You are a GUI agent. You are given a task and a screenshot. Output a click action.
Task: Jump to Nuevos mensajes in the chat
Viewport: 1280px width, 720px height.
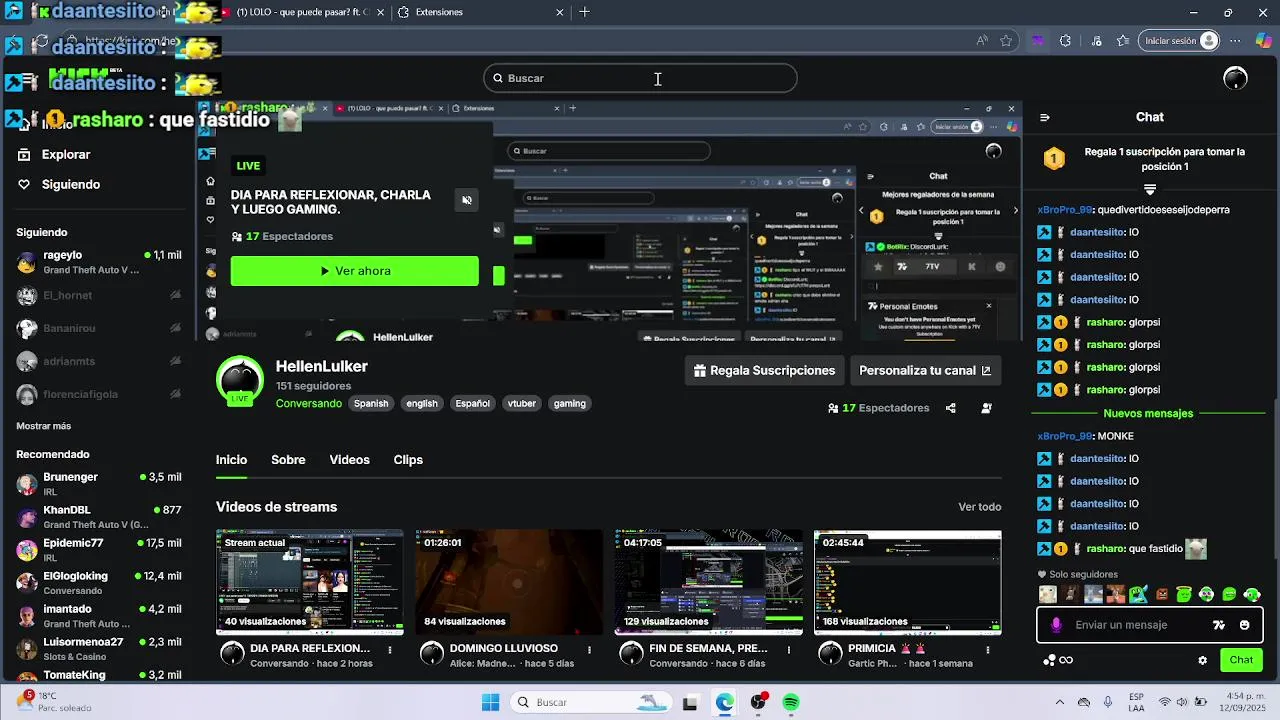1148,414
